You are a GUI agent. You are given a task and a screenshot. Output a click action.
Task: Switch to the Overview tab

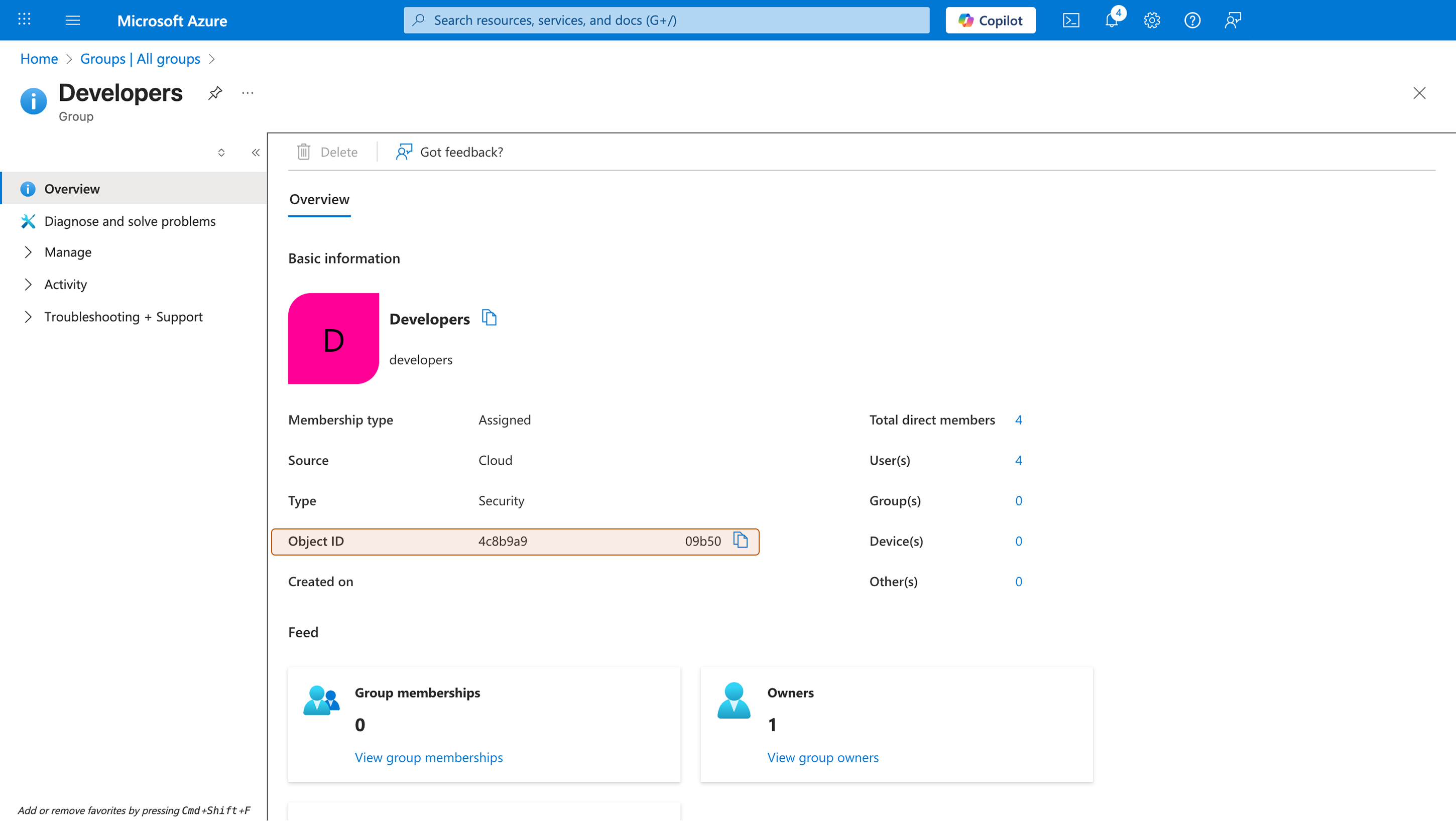319,199
